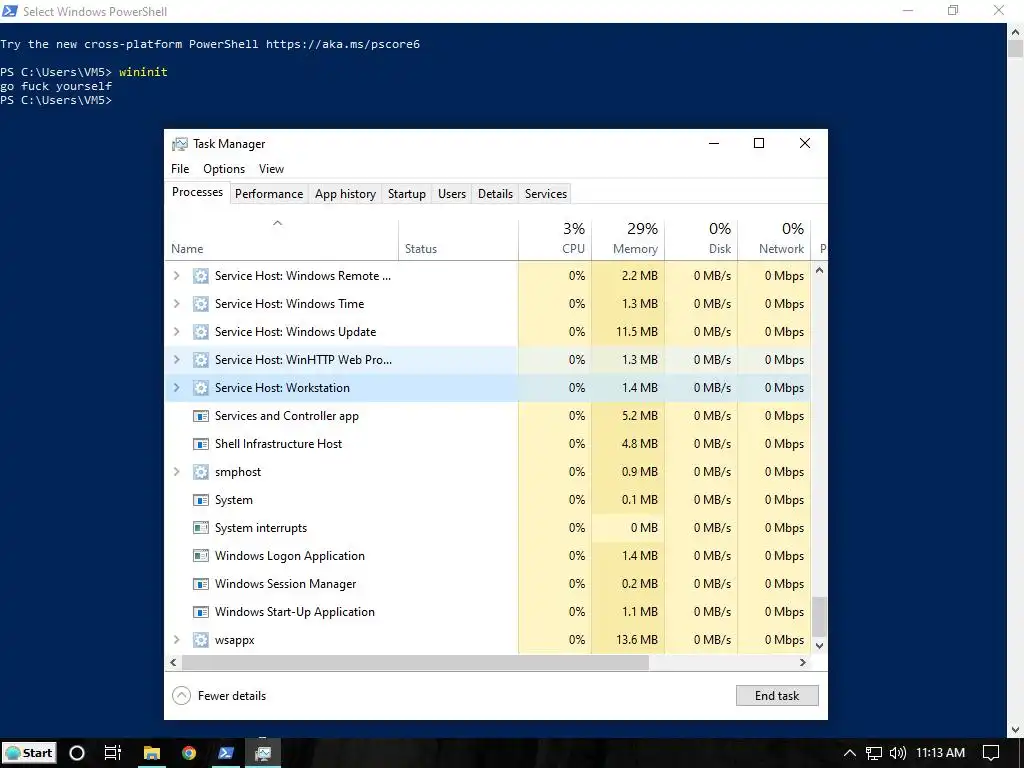Switch to the Performance tab

[x=269, y=194]
